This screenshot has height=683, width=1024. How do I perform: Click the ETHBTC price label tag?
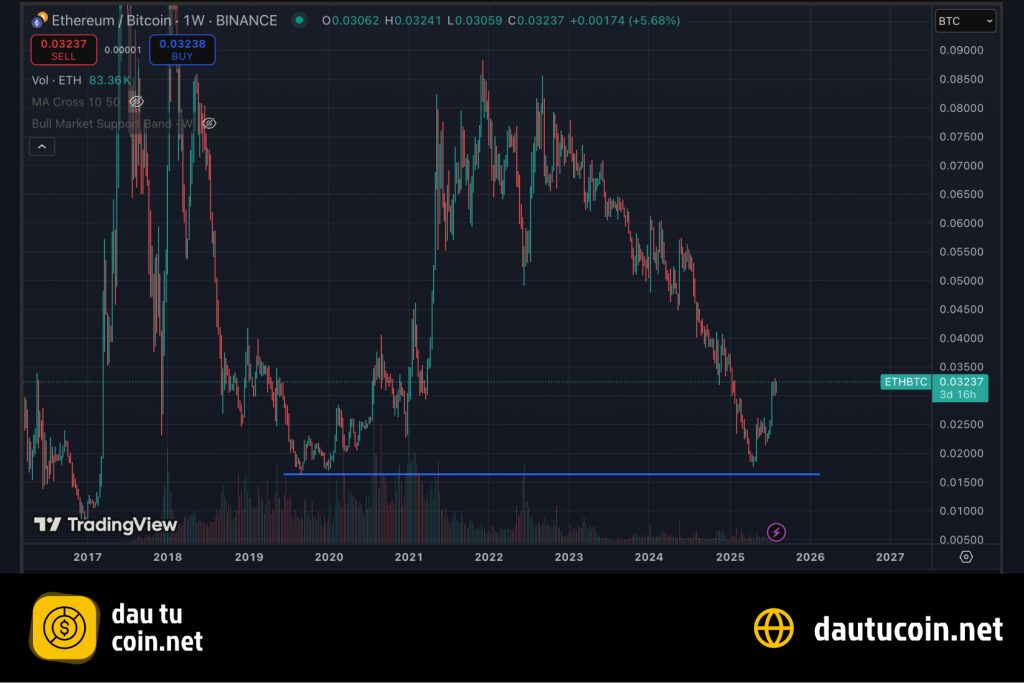(906, 382)
